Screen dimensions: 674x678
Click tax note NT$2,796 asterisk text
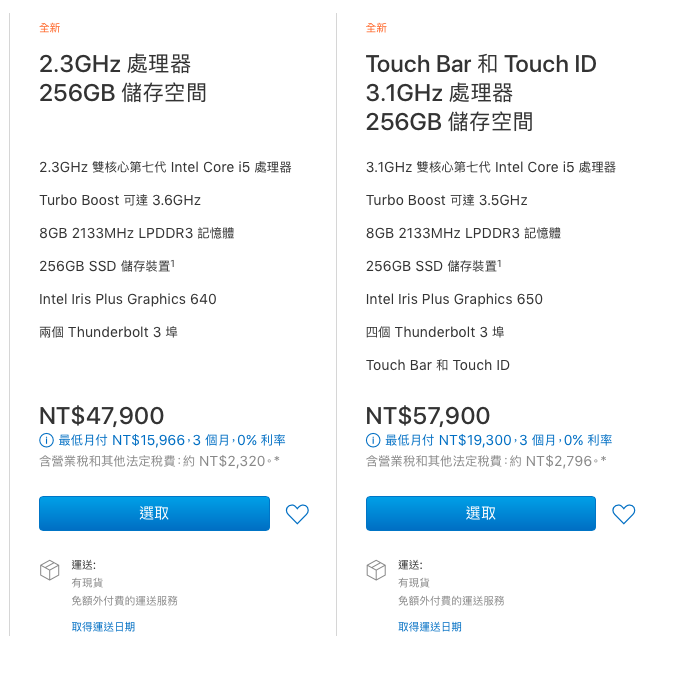[x=486, y=461]
